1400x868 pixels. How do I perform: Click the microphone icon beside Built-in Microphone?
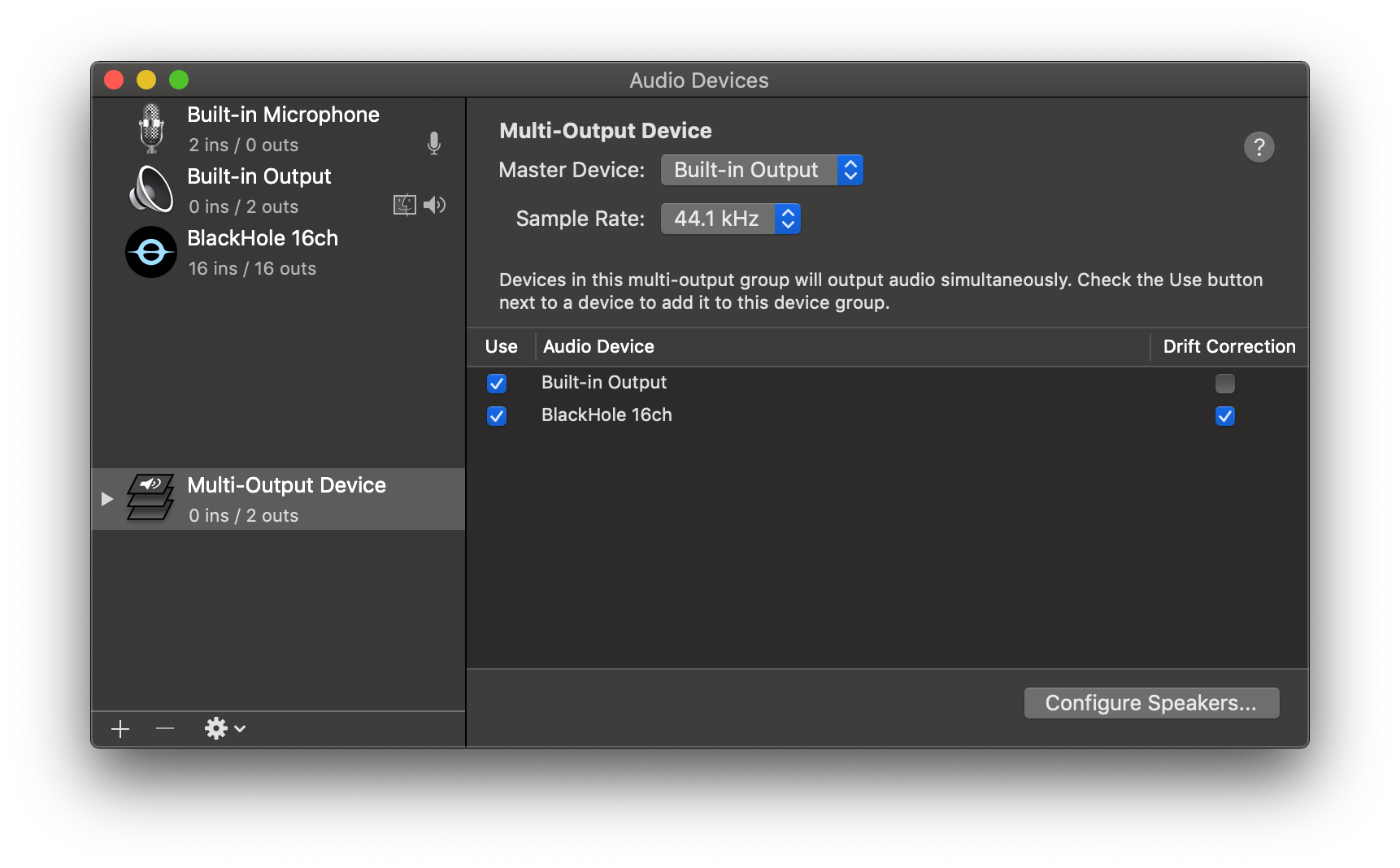[x=433, y=143]
